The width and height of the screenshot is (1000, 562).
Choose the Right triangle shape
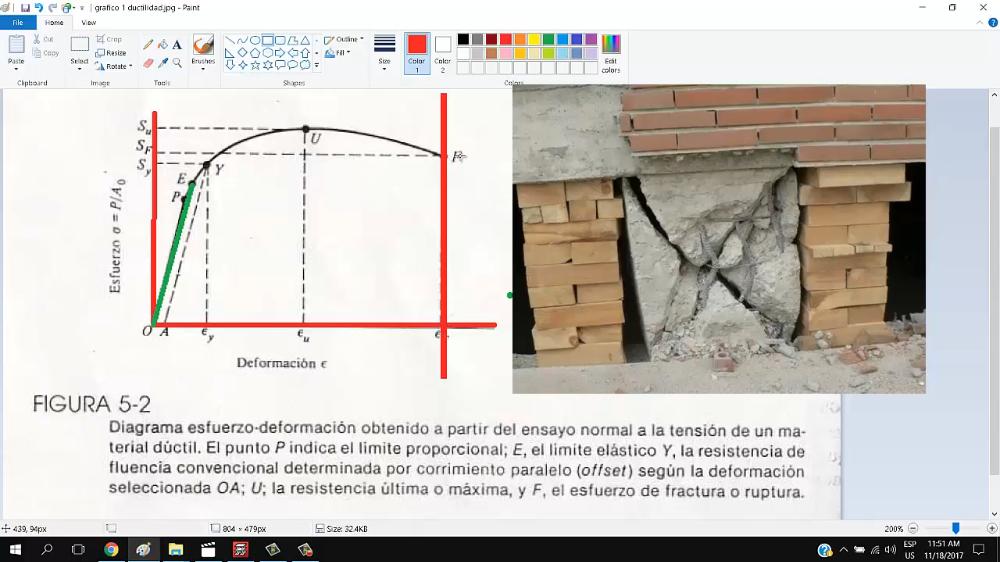tap(230, 53)
